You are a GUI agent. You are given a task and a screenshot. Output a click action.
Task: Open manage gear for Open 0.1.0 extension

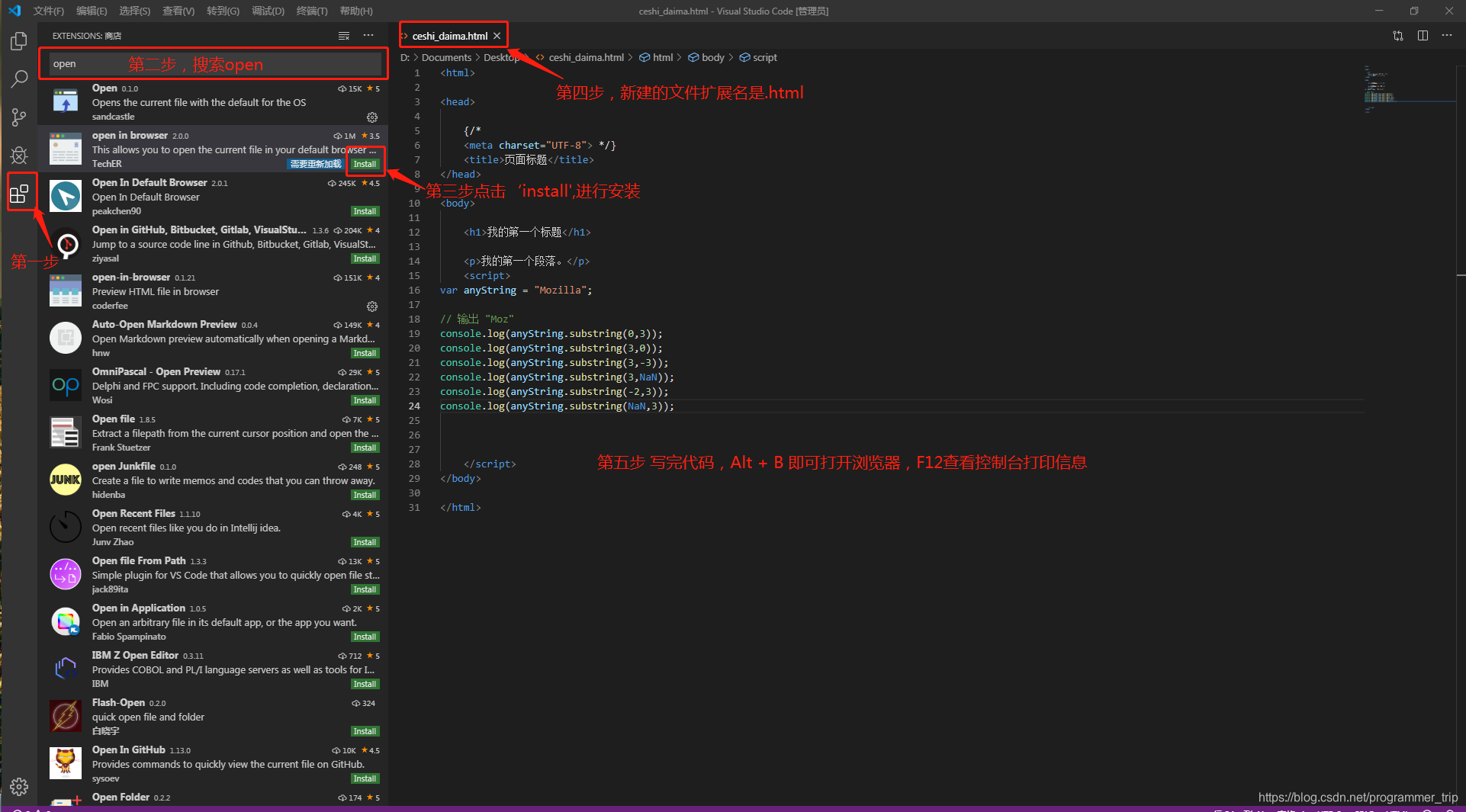tap(372, 117)
